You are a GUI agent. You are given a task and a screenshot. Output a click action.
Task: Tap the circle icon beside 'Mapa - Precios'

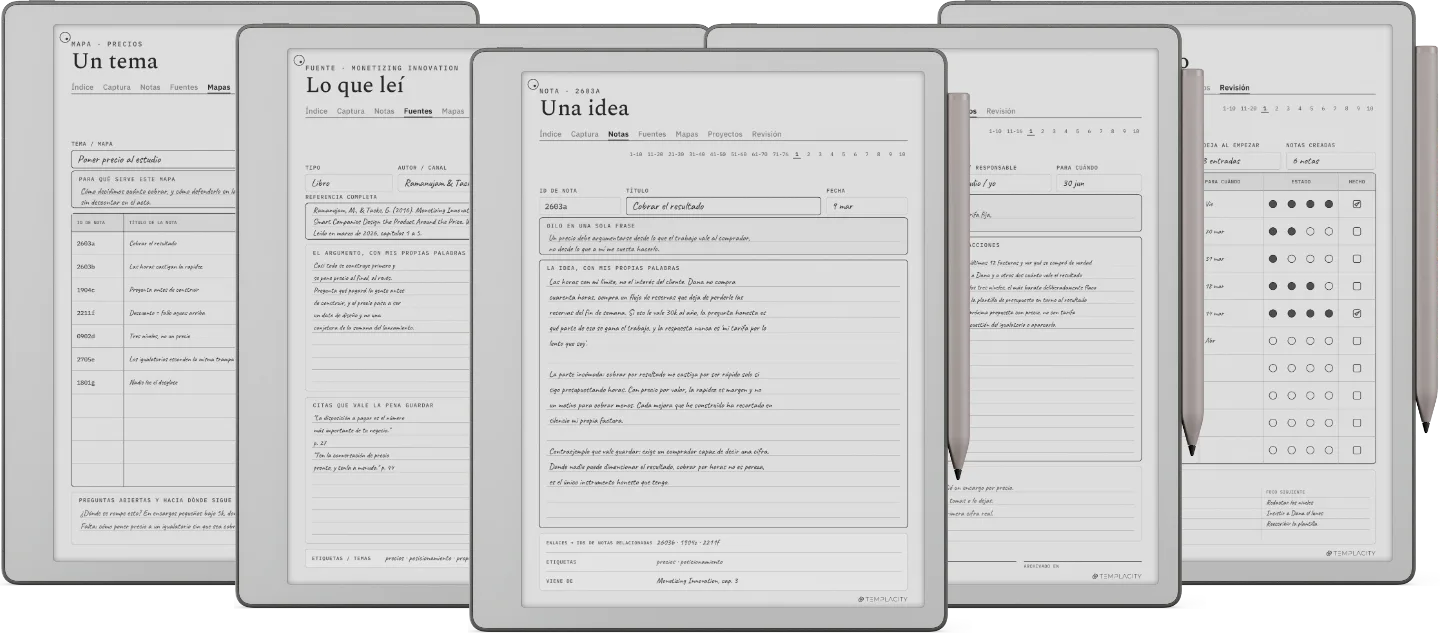65,37
